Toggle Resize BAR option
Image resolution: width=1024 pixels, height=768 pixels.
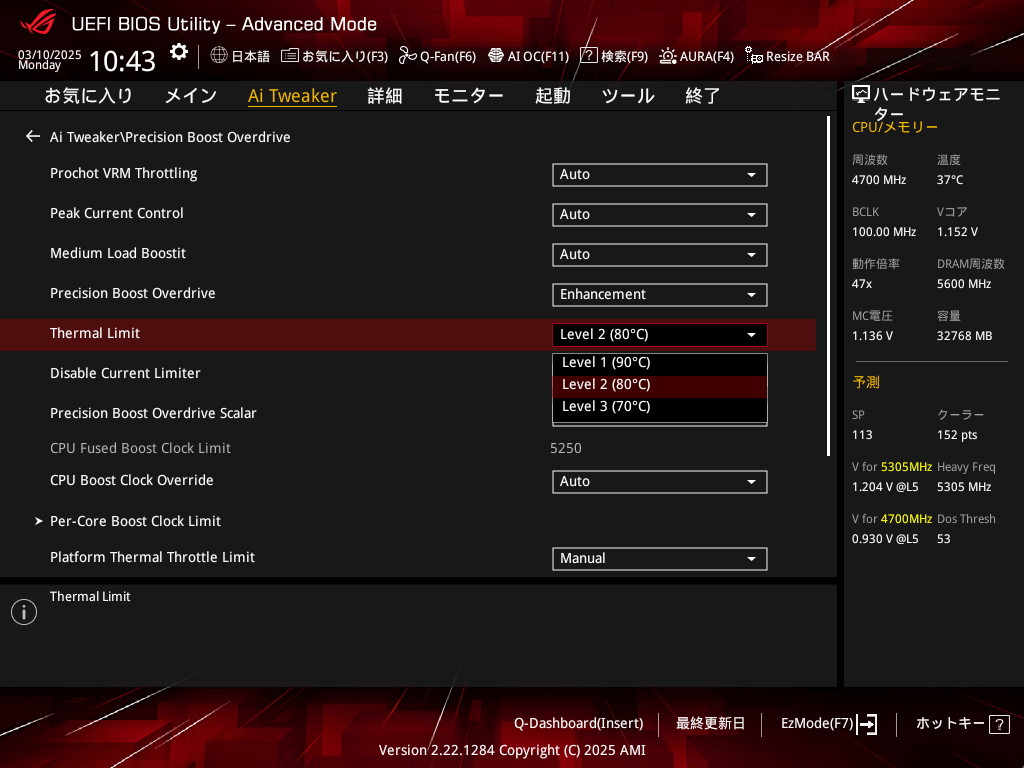pyautogui.click(x=787, y=56)
